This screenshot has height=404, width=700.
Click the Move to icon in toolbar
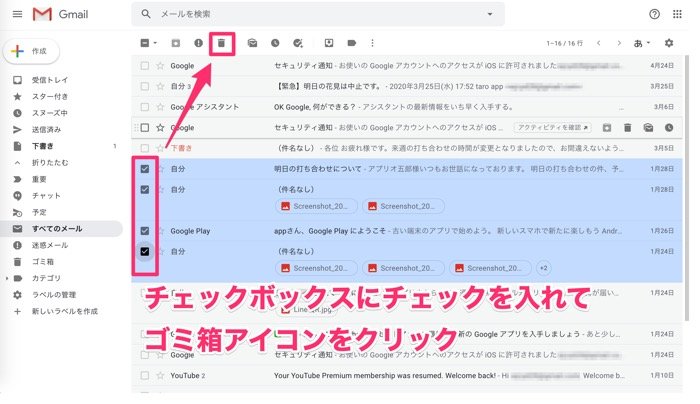point(329,43)
